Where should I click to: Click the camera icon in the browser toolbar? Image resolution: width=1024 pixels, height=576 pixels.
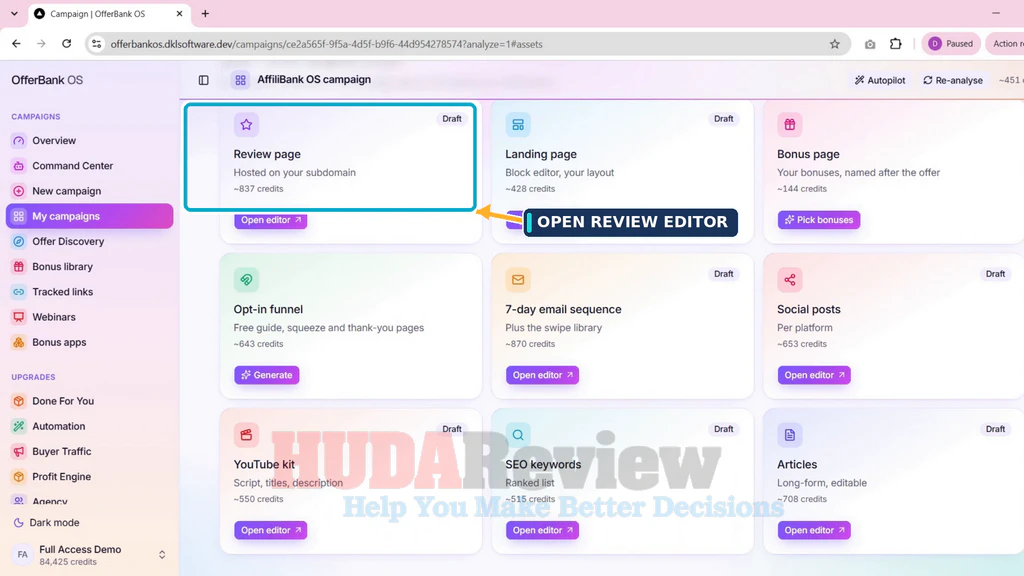tap(870, 44)
